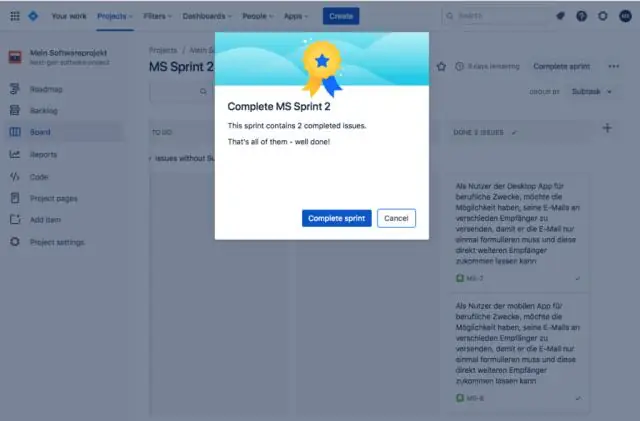Open the Dashboards dropdown menu

207,16
